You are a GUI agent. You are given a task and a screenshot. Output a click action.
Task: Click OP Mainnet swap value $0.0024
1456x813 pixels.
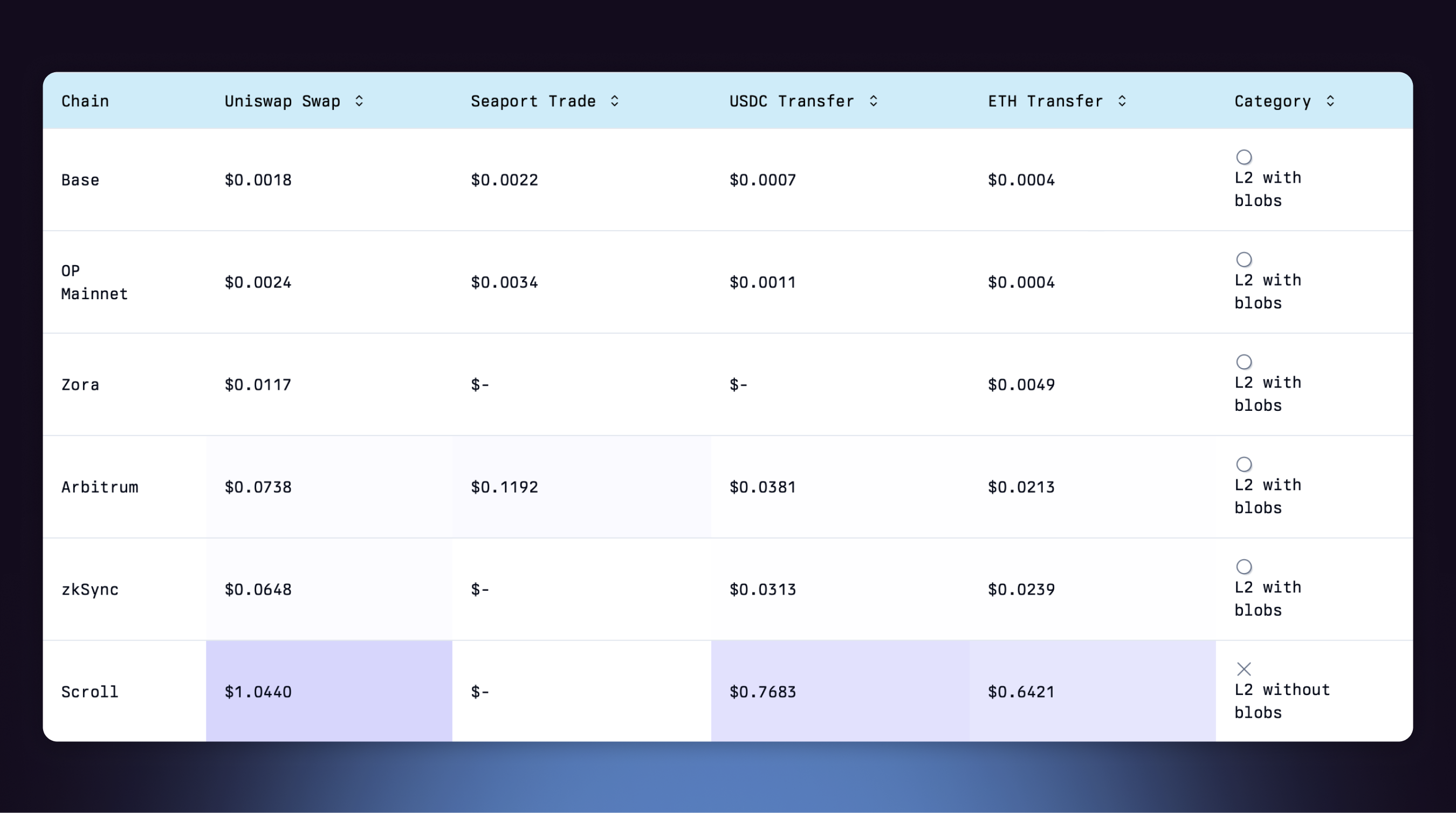pos(258,283)
